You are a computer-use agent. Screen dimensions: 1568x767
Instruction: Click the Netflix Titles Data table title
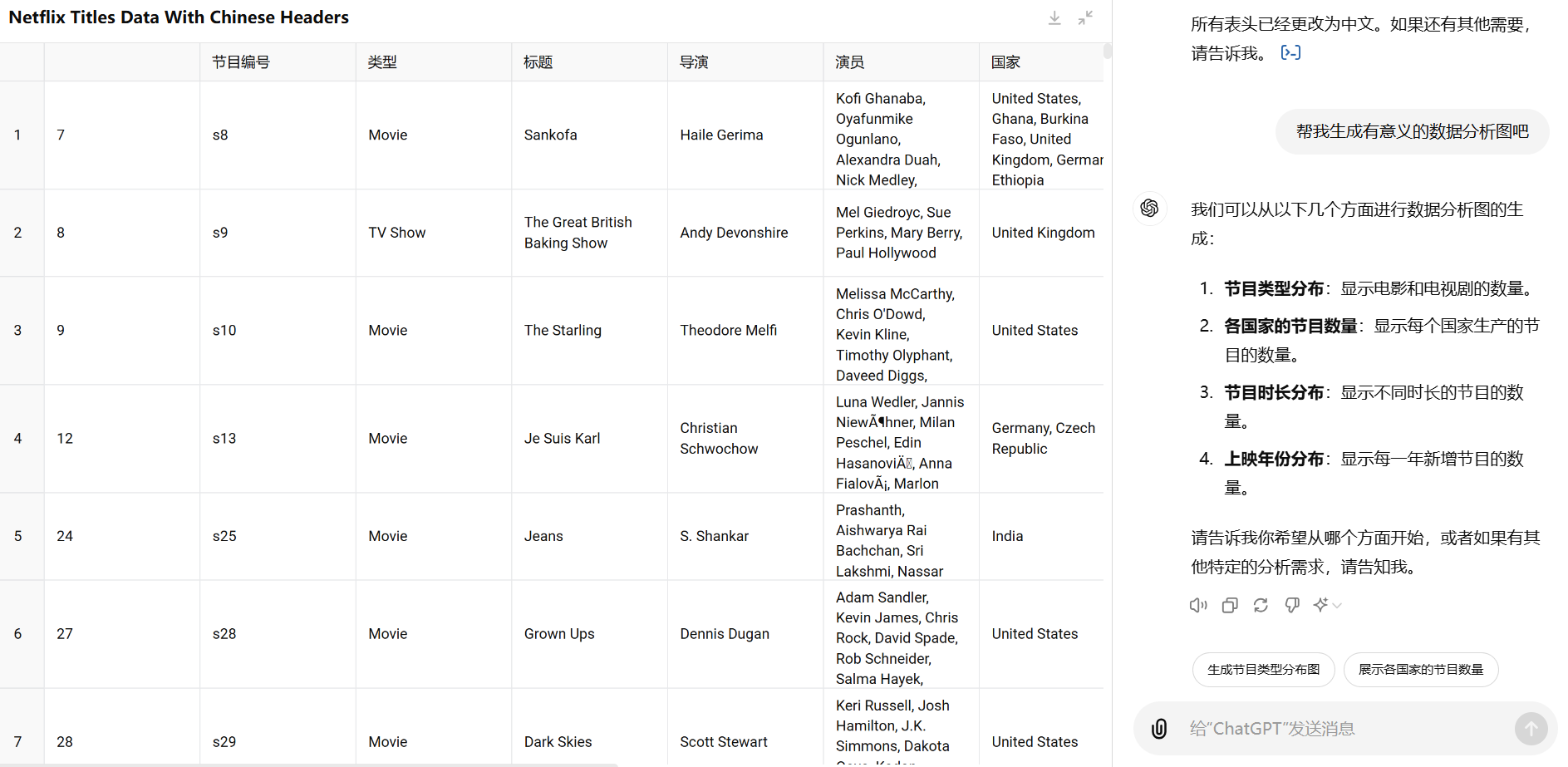tap(179, 17)
